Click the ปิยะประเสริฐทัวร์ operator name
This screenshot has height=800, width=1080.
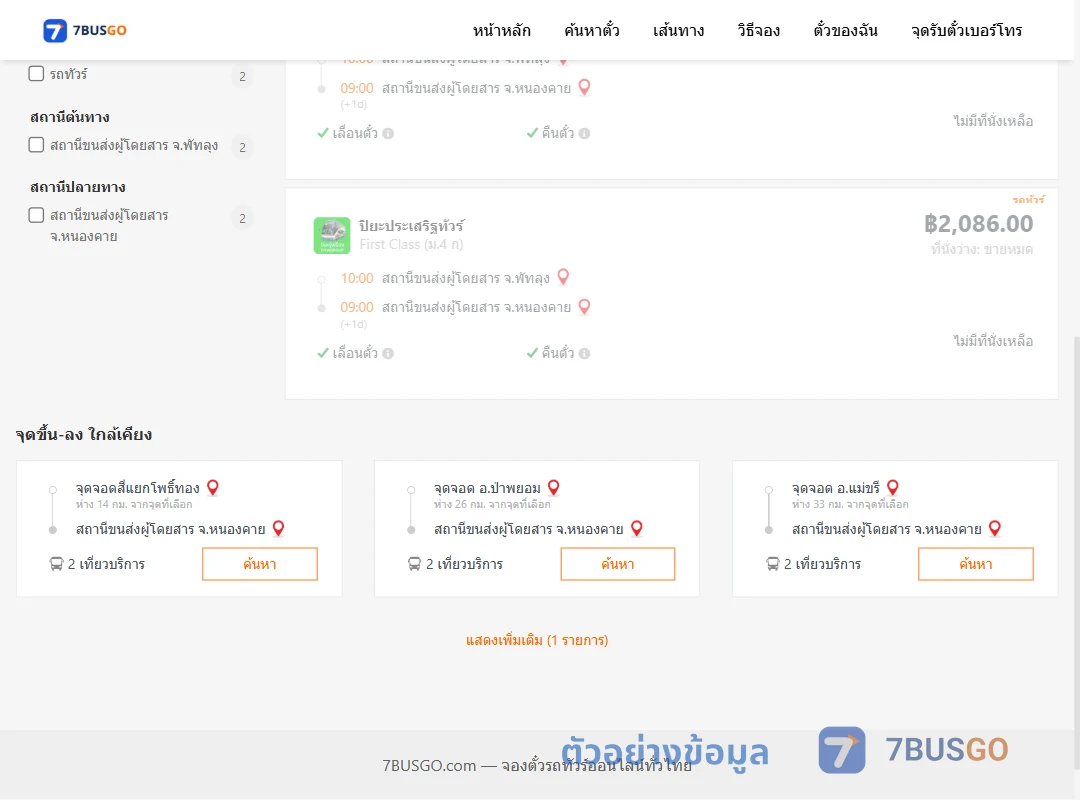pos(412,225)
